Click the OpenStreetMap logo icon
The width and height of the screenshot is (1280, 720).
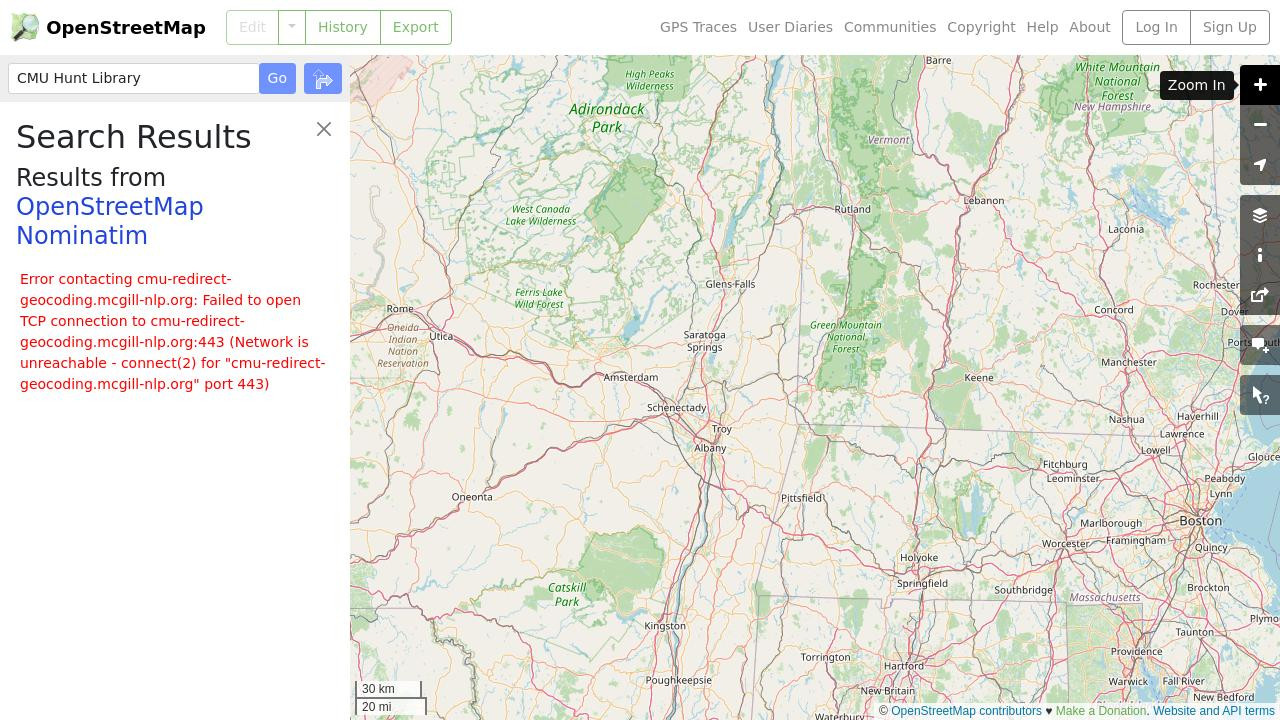[25, 27]
